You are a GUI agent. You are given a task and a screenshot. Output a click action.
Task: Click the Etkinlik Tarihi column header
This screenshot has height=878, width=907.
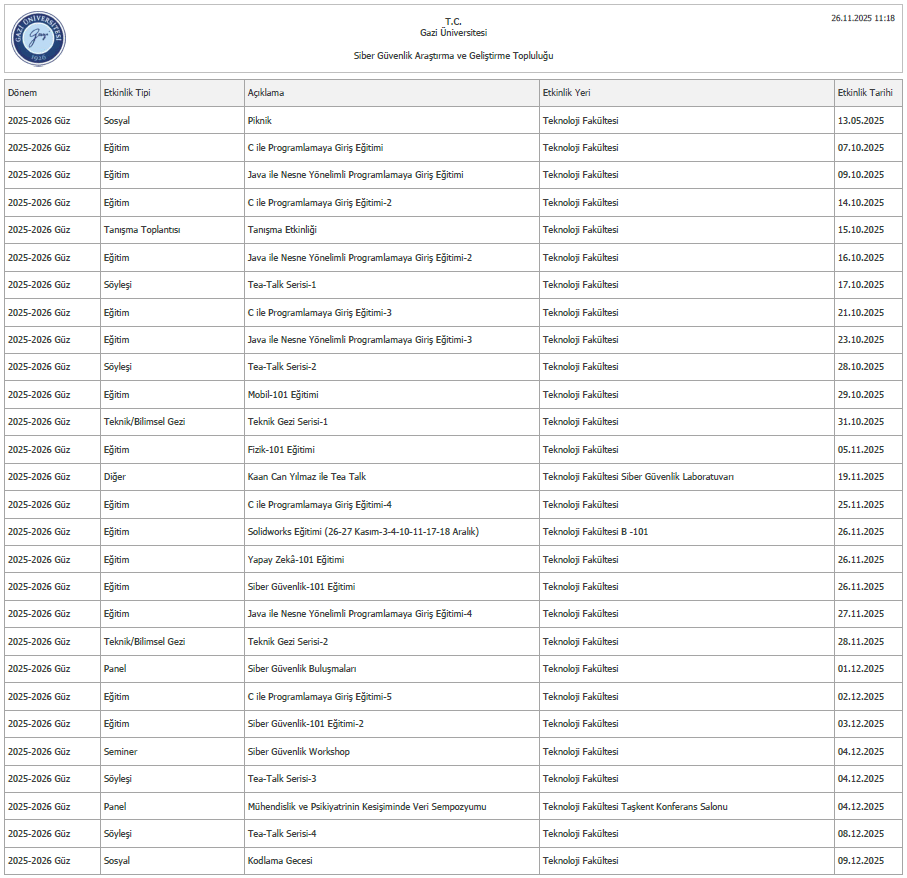864,93
